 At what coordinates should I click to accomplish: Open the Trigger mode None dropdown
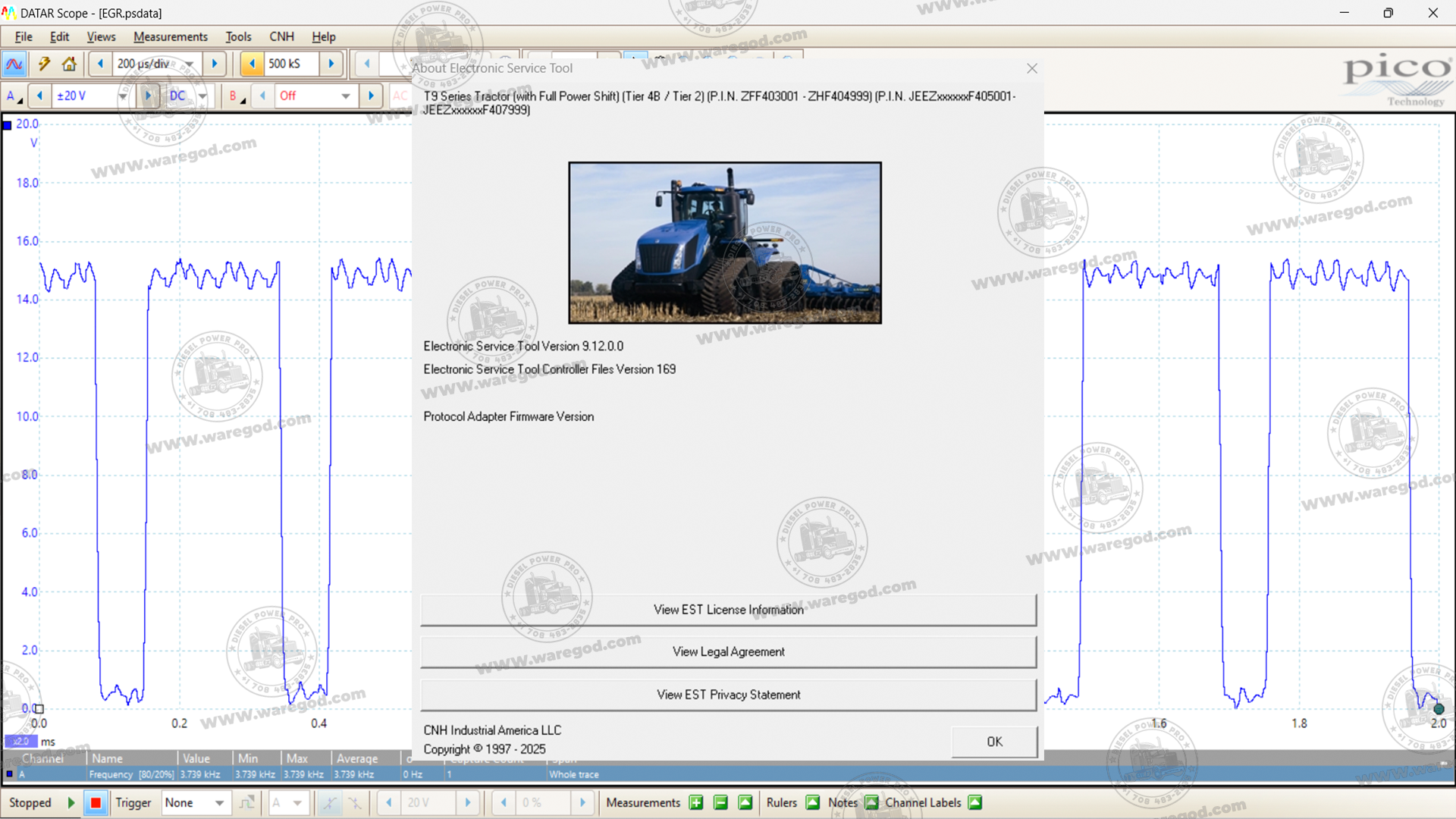219,803
